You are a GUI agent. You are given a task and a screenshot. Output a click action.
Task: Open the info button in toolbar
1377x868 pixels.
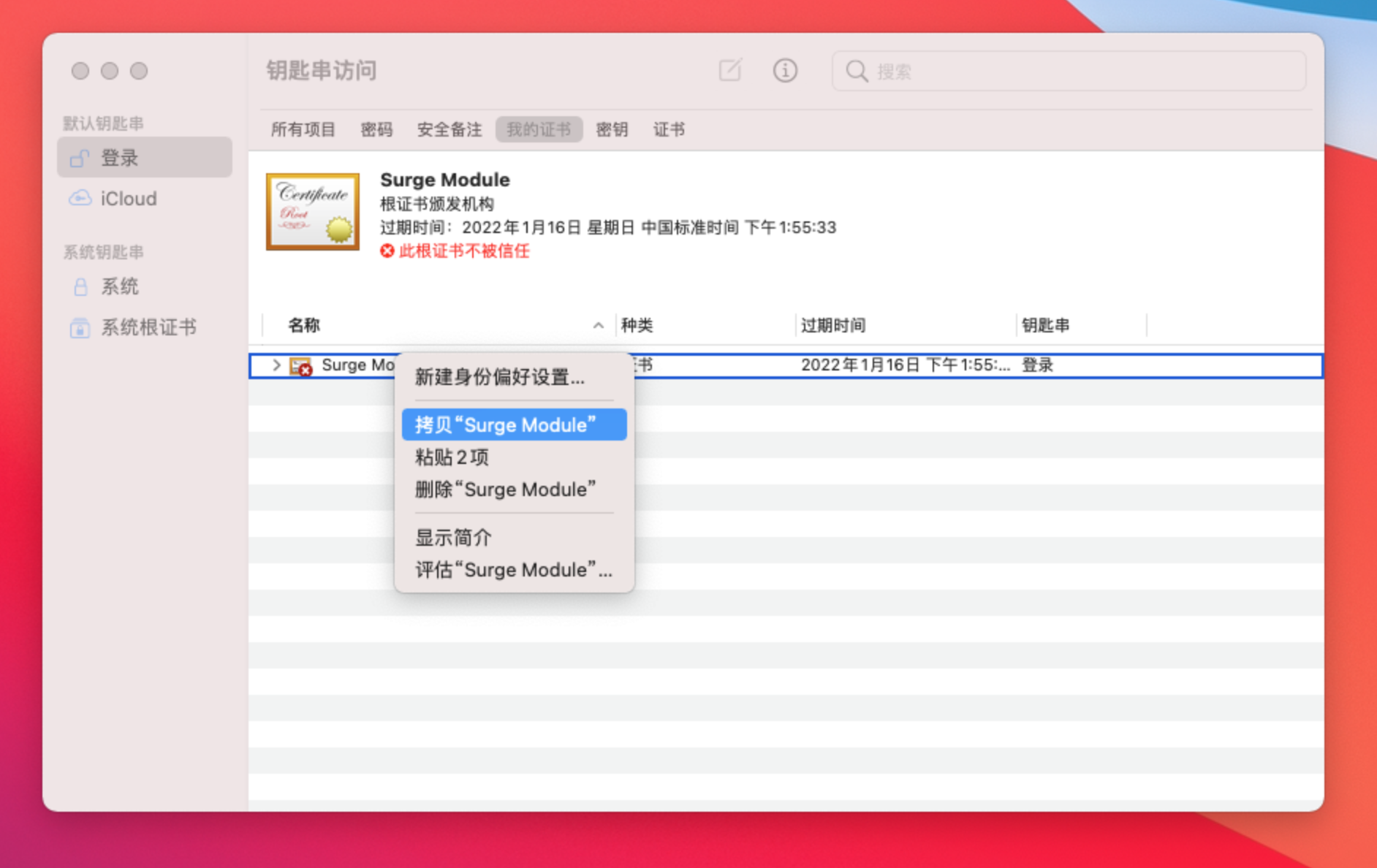point(785,70)
